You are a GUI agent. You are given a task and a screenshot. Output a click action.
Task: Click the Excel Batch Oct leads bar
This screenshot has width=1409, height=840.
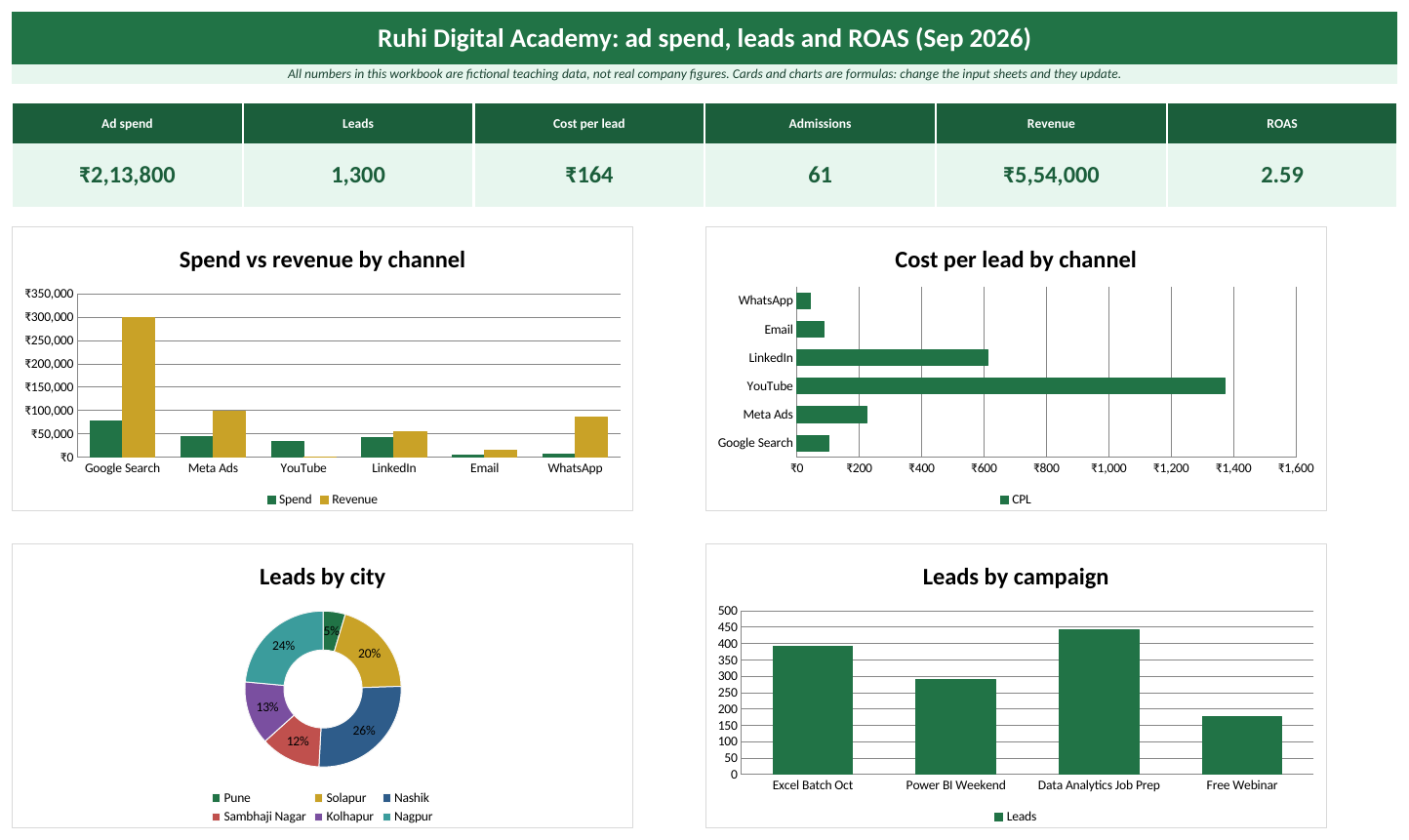pos(813,710)
